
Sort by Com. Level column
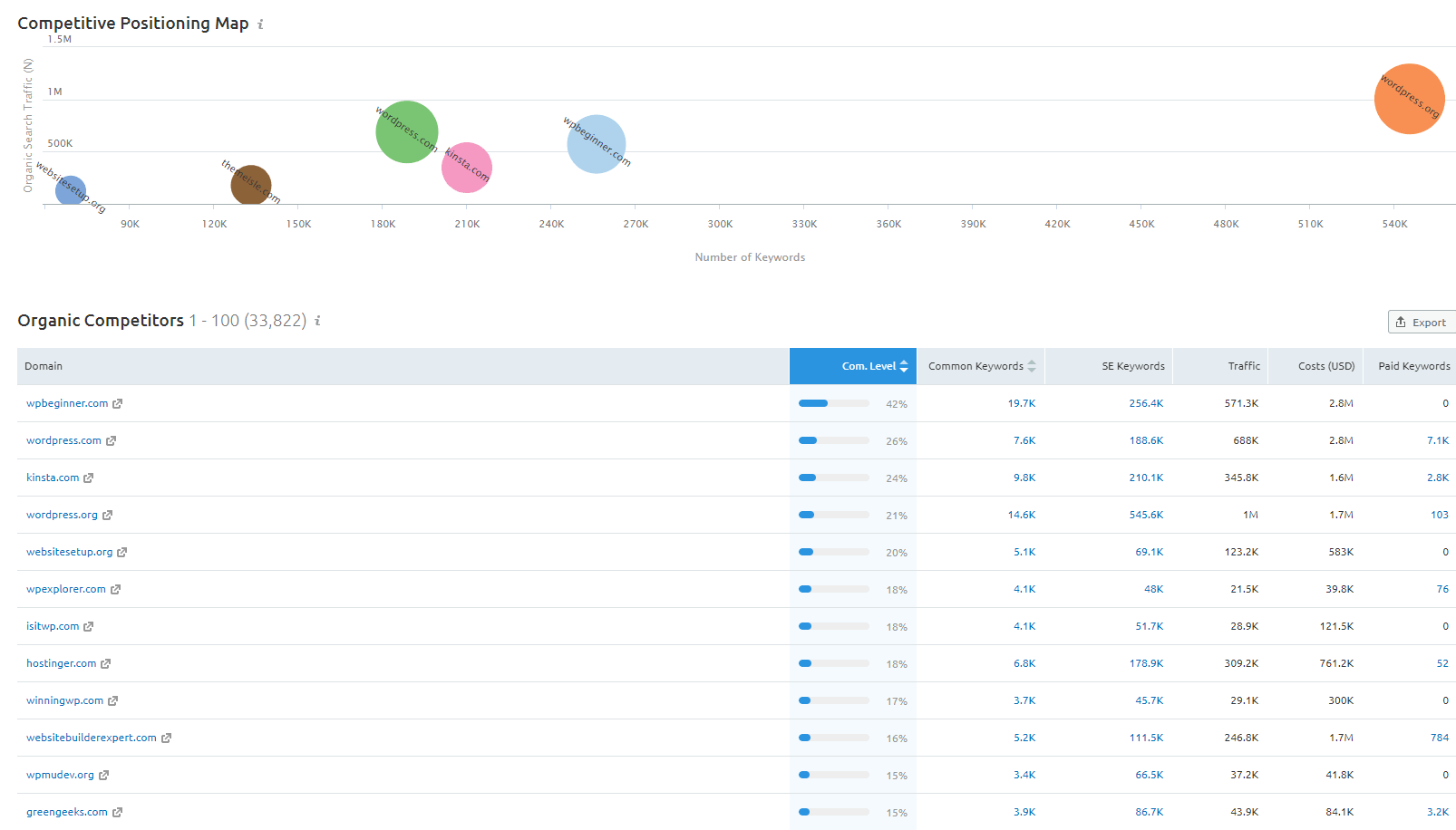click(x=853, y=366)
